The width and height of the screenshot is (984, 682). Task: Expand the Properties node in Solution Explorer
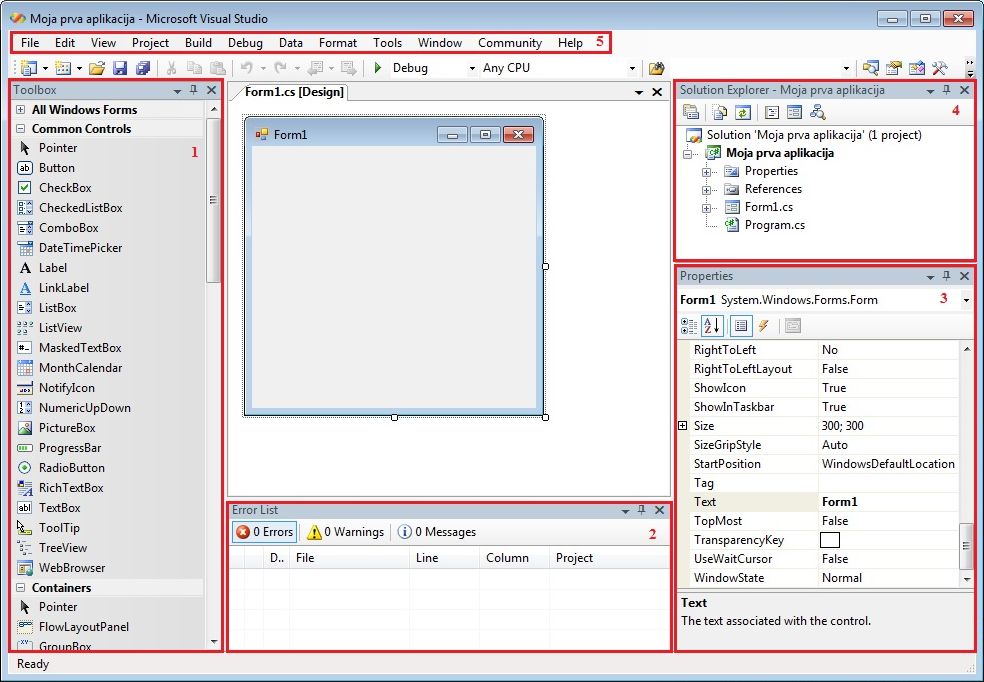pos(707,171)
